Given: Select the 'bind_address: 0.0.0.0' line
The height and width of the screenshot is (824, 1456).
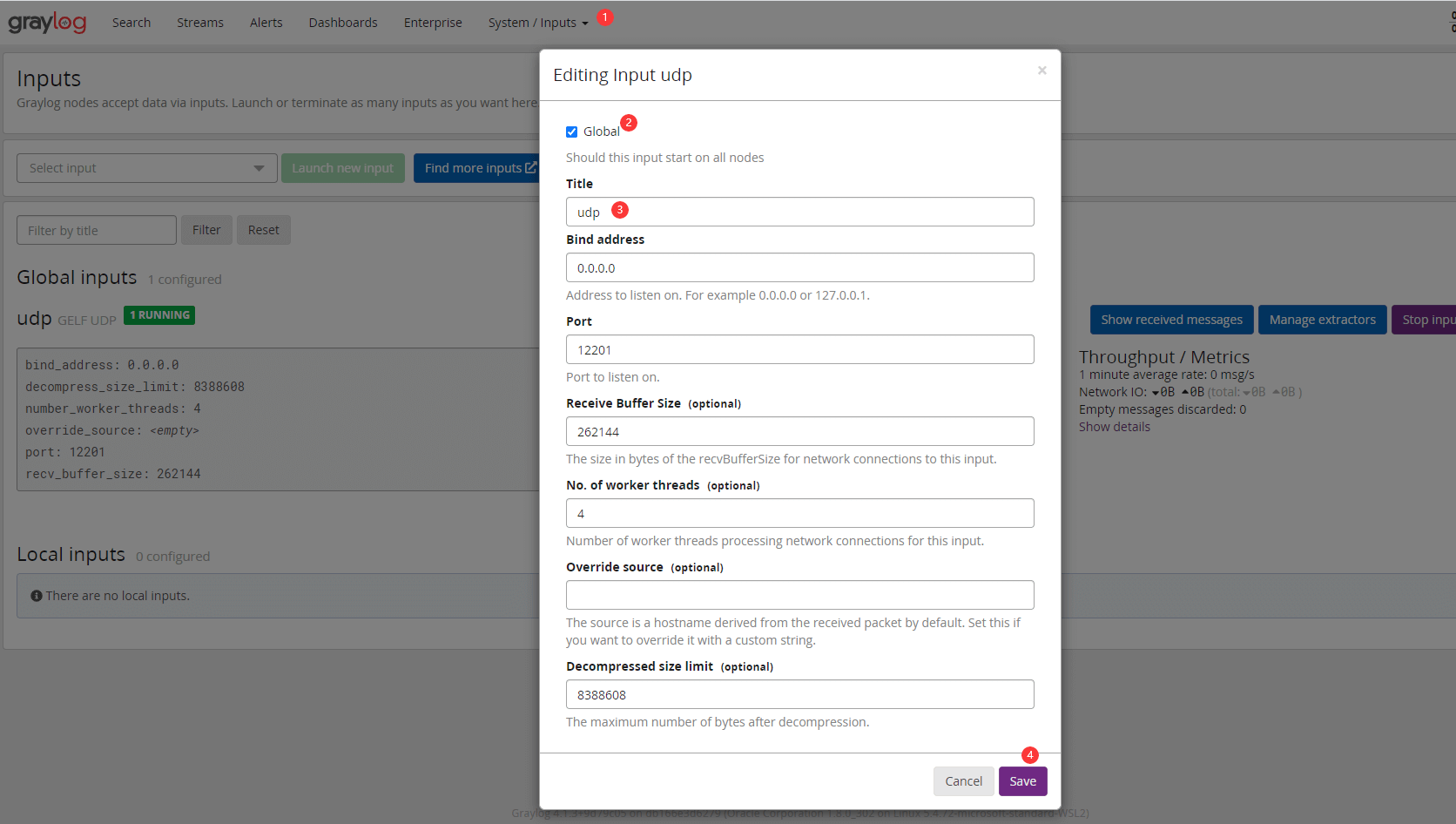Looking at the screenshot, I should pyautogui.click(x=102, y=365).
